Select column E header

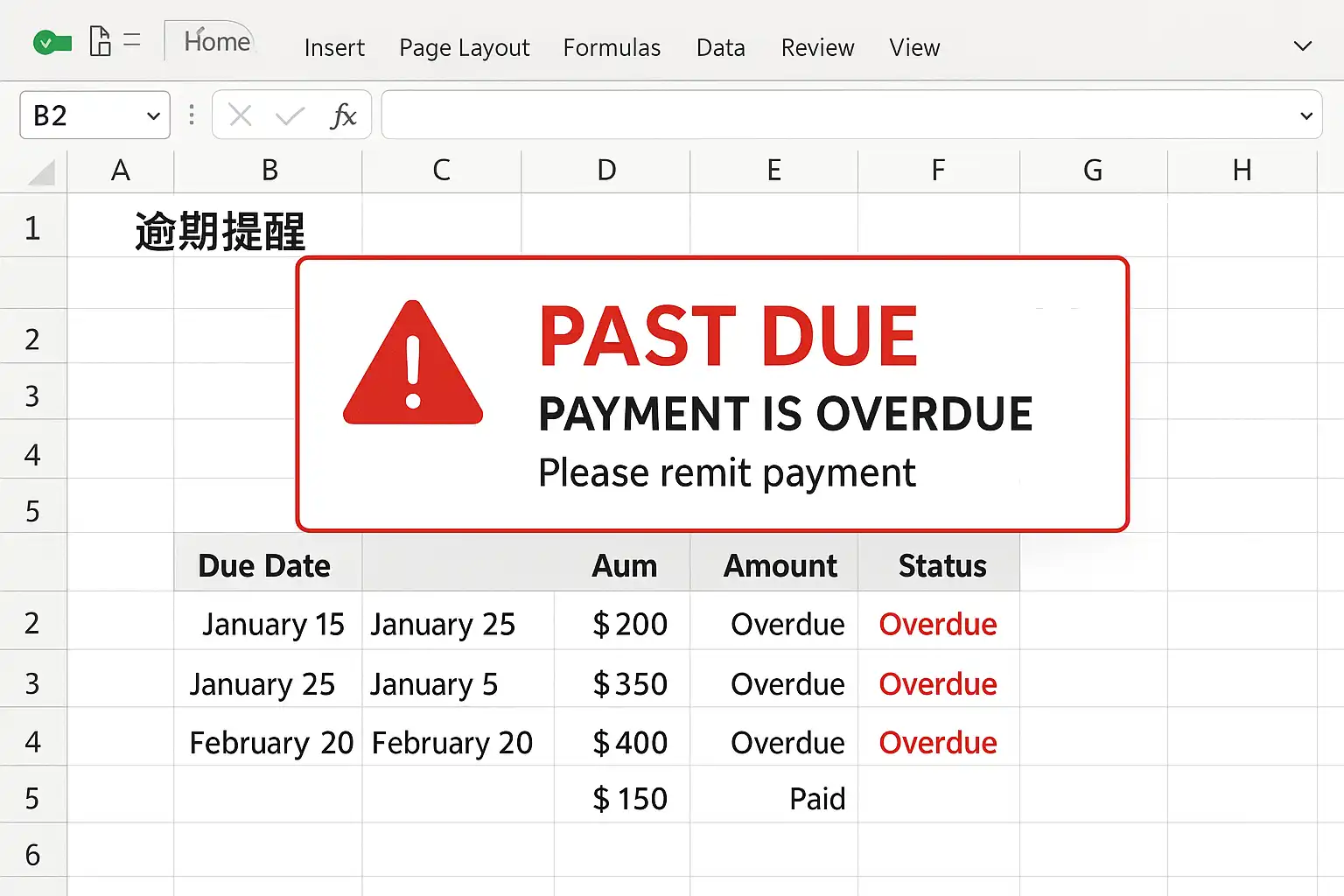click(774, 171)
